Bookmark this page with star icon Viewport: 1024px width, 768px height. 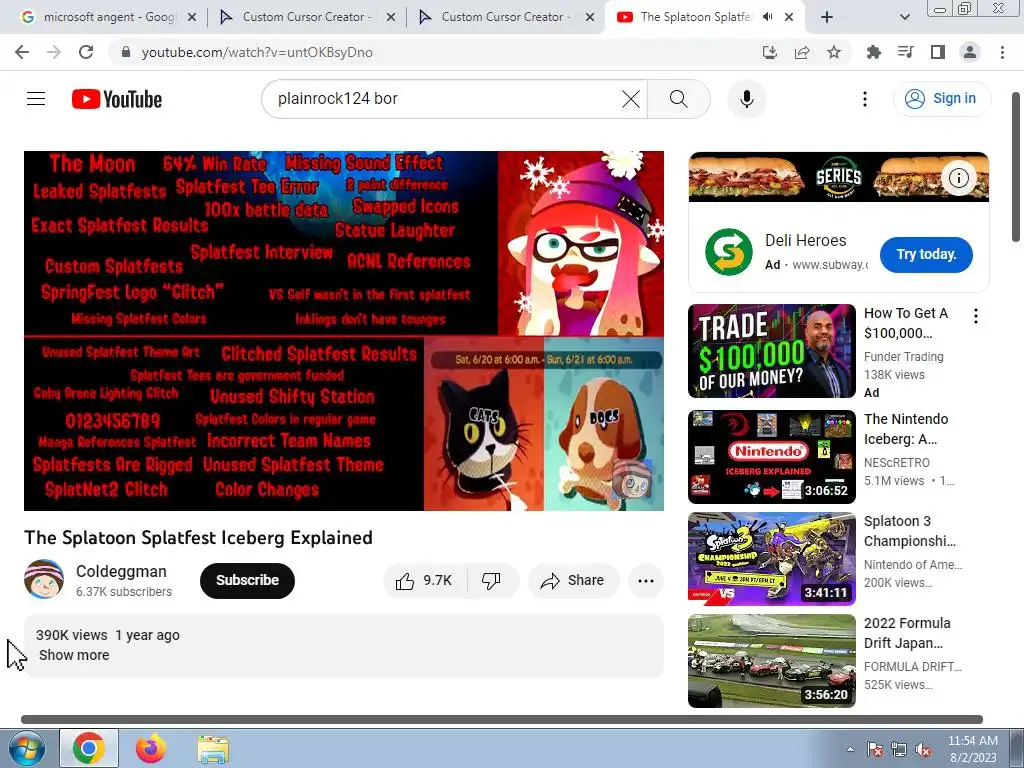coord(834,52)
